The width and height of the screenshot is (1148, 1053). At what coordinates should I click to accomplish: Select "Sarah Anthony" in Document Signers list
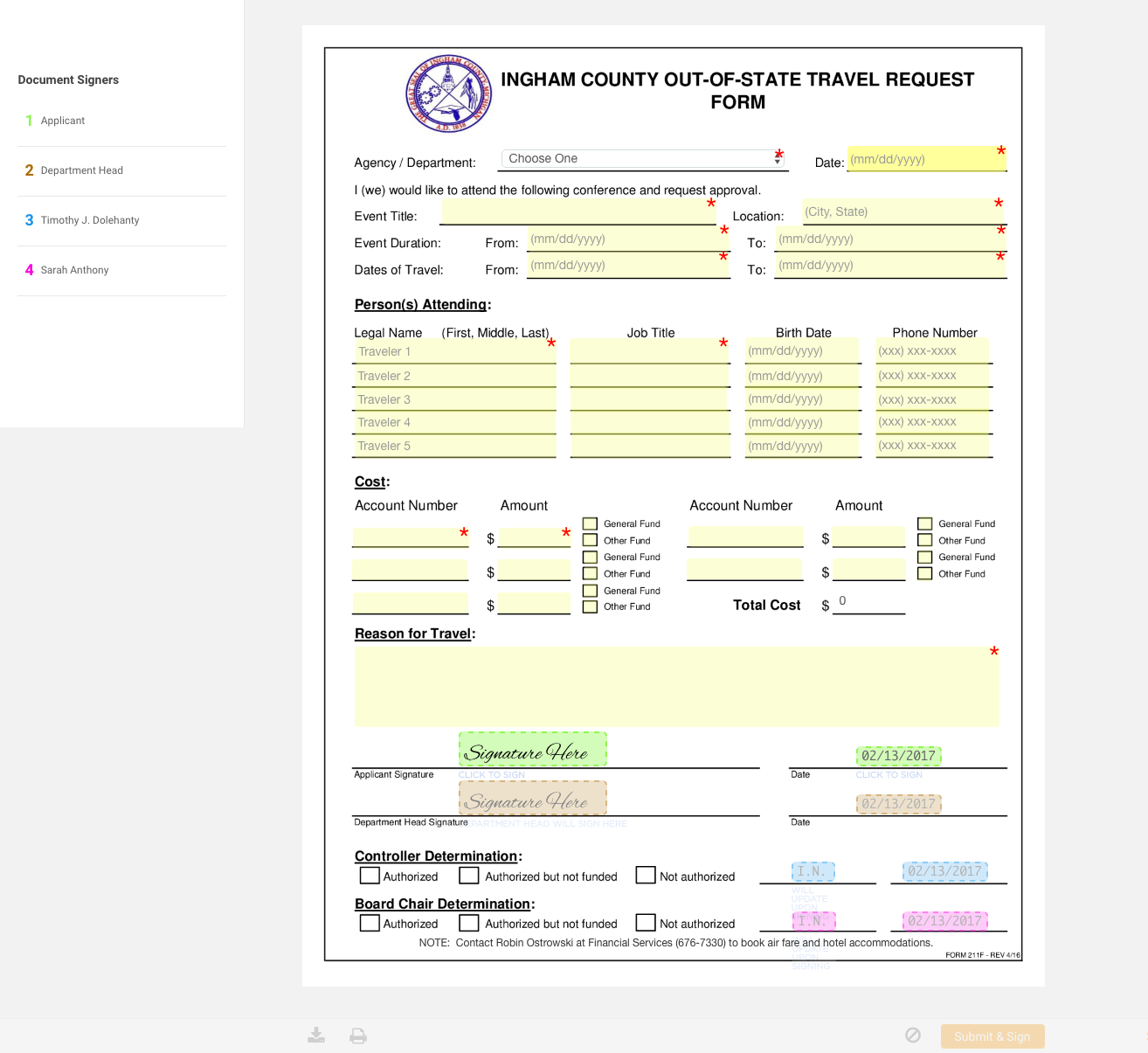point(74,270)
